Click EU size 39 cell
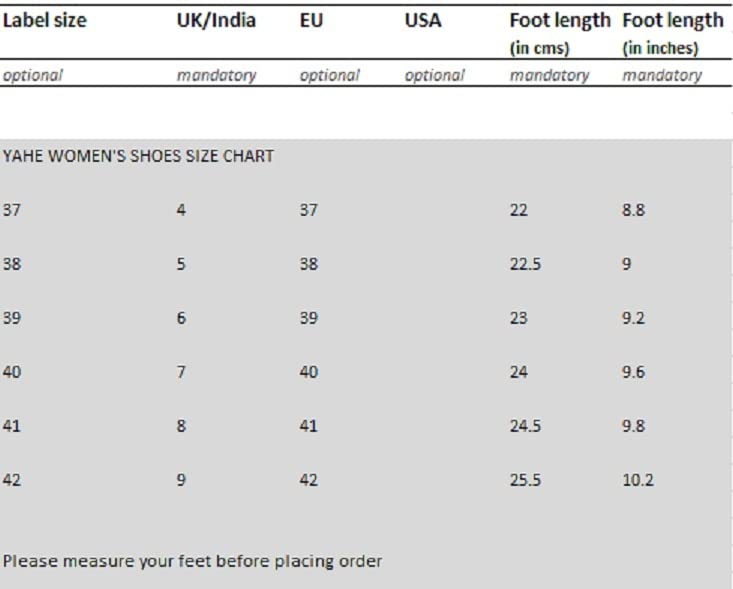Screen dimensions: 733x589 click(x=308, y=318)
